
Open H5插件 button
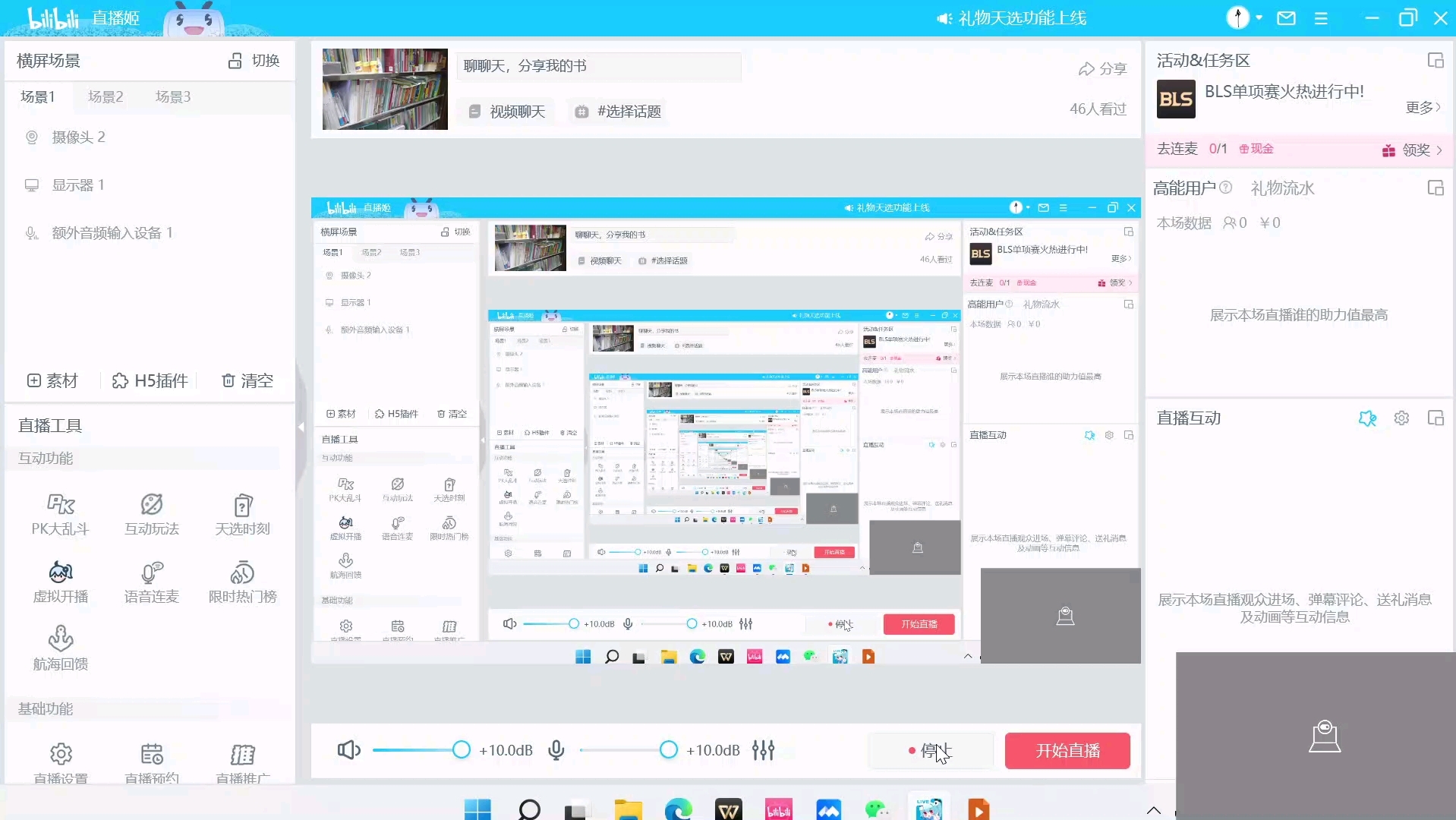coord(150,380)
